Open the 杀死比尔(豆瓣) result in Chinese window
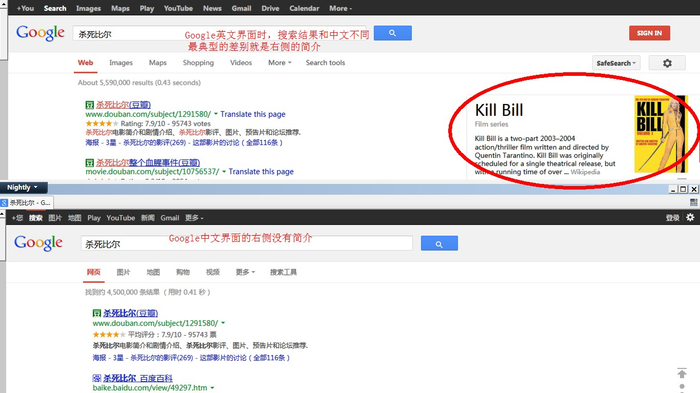This screenshot has height=393, width=700. (130, 313)
